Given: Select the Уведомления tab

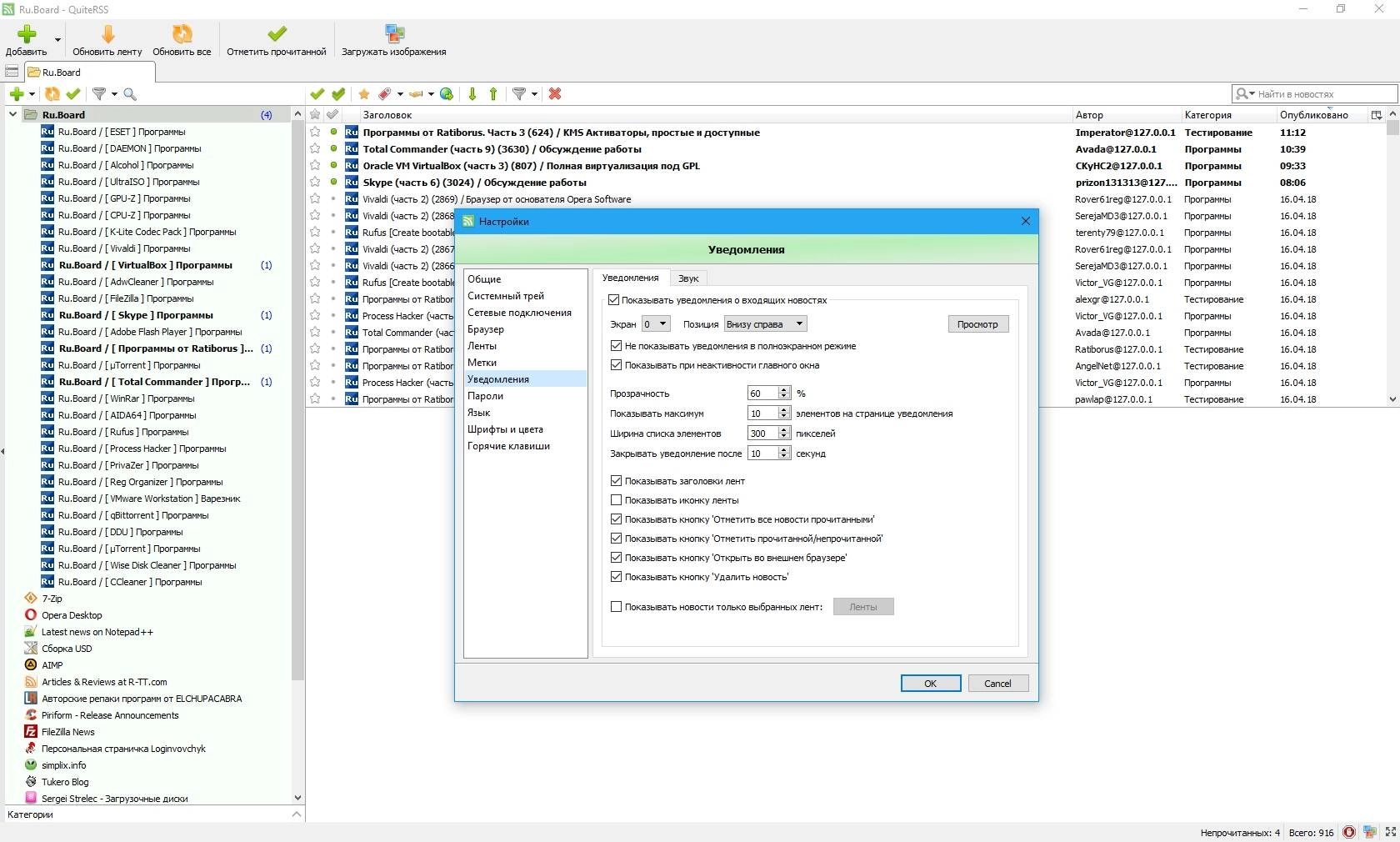Looking at the screenshot, I should (630, 278).
